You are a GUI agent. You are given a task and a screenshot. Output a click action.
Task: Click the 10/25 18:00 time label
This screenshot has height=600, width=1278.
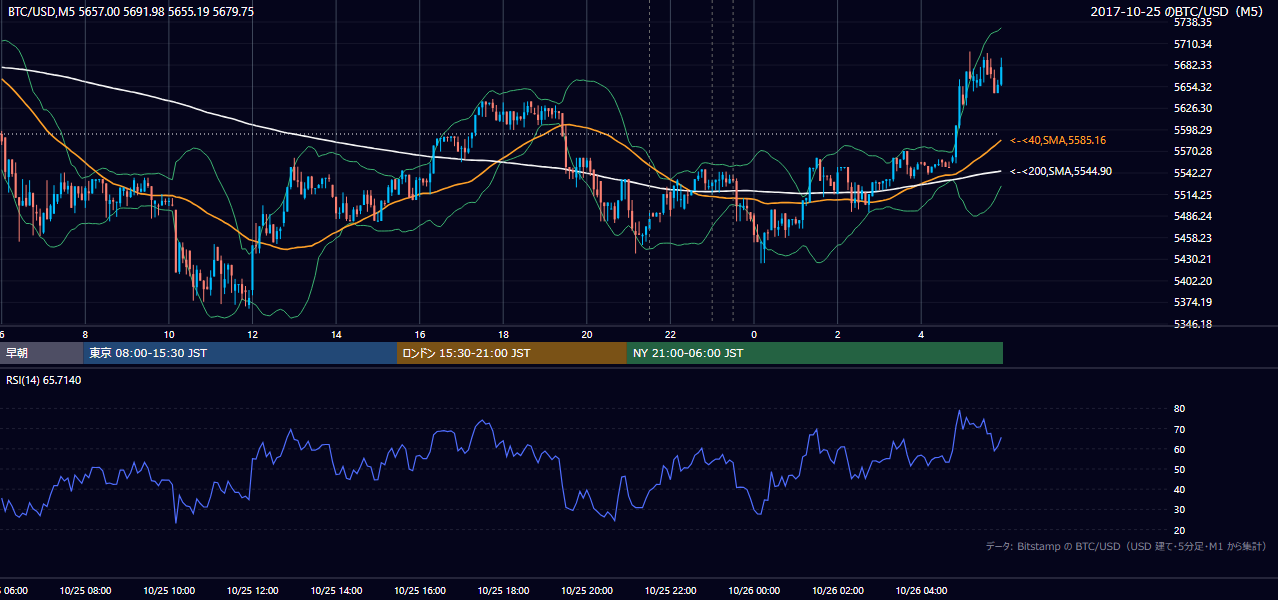[x=503, y=591]
